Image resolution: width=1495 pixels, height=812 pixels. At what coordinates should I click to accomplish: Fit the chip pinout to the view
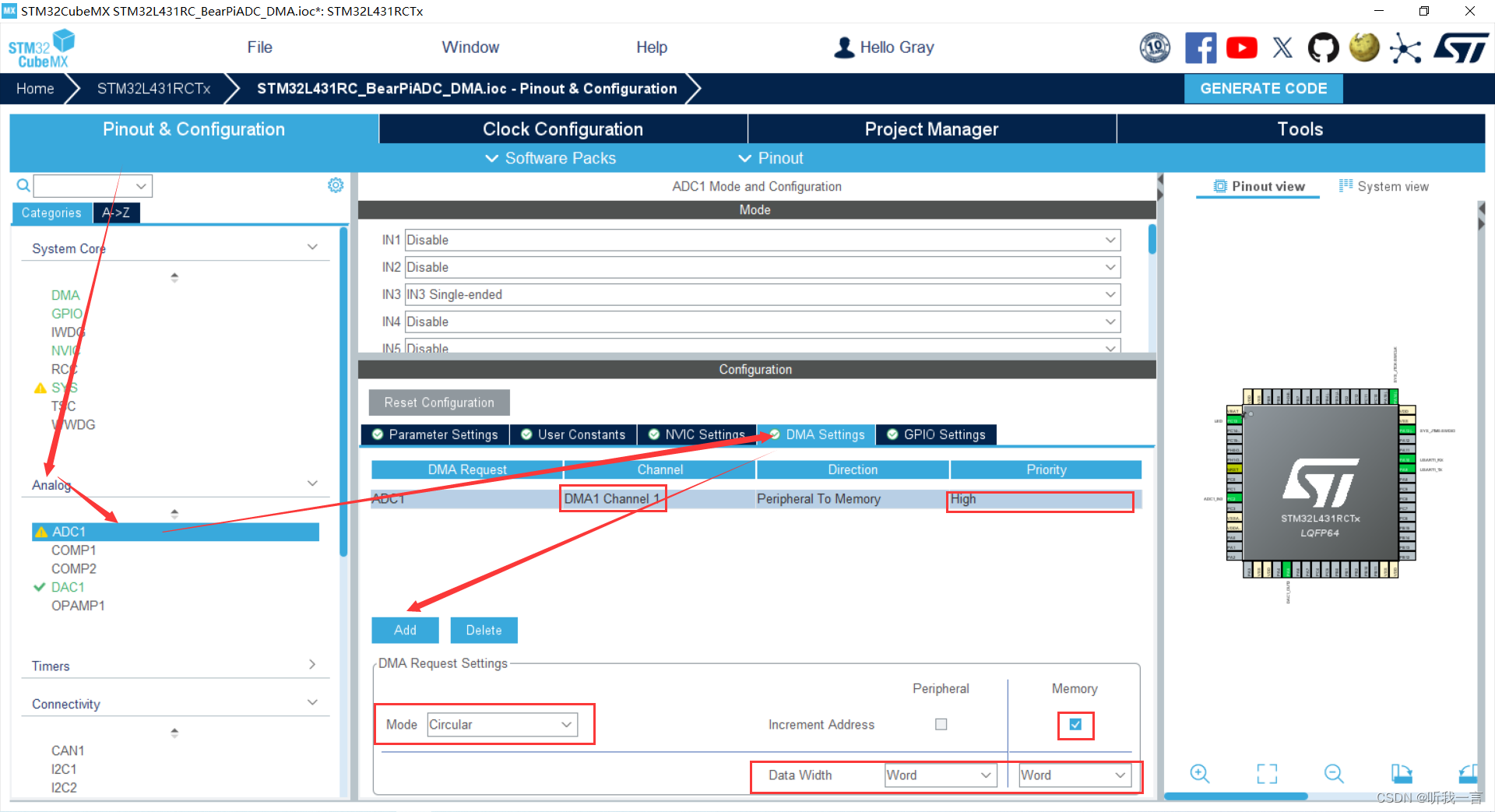pyautogui.click(x=1267, y=774)
